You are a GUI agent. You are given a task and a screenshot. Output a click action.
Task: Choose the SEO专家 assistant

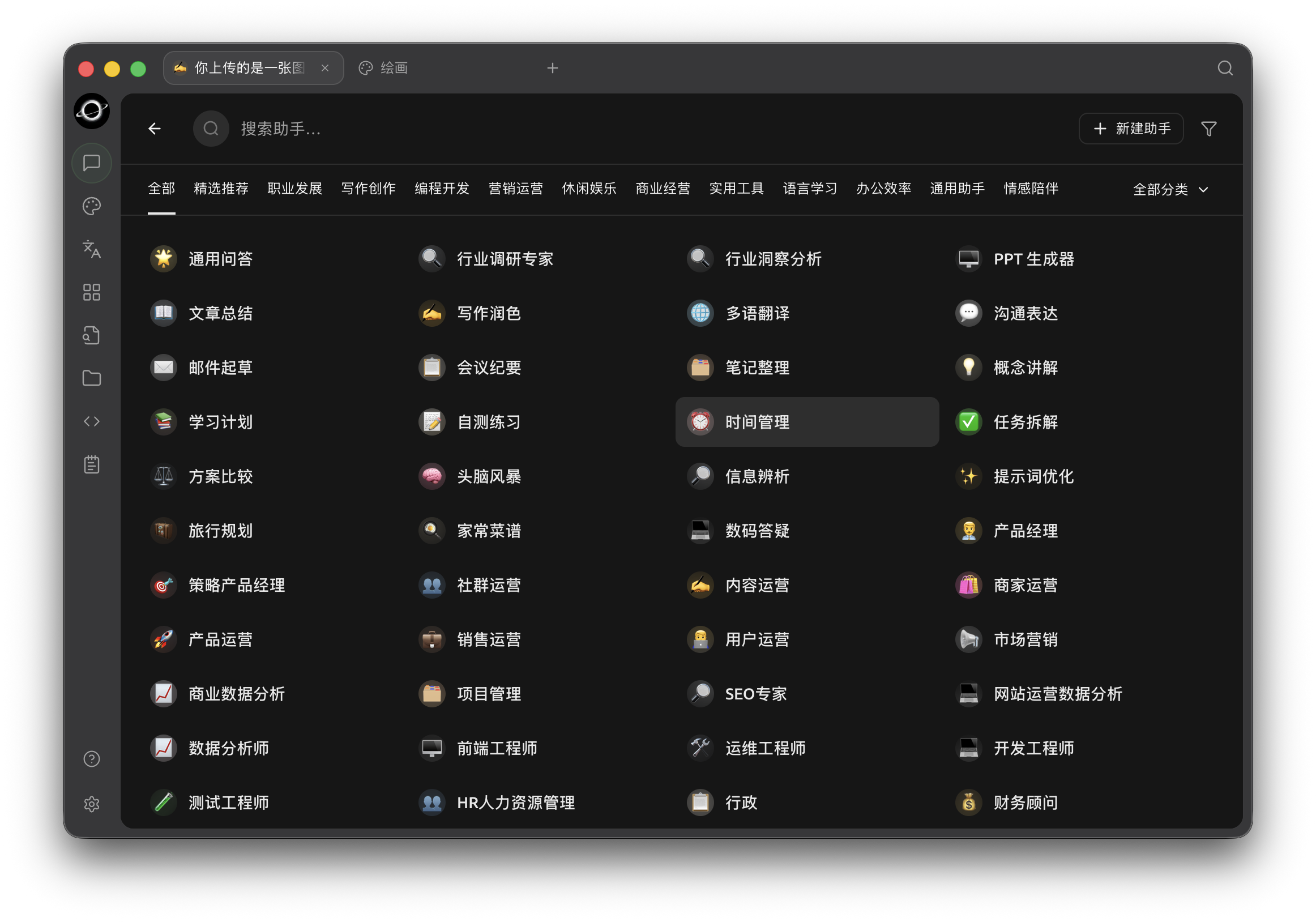(807, 694)
